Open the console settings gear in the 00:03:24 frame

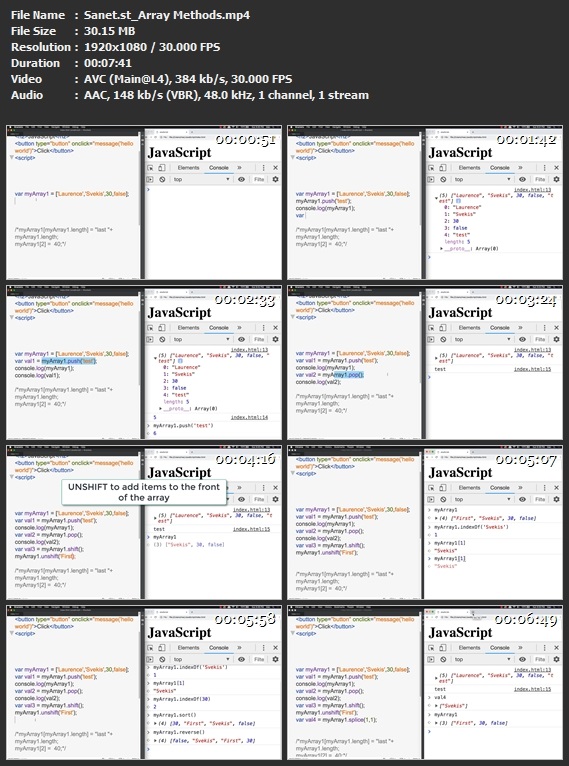[x=556, y=339]
